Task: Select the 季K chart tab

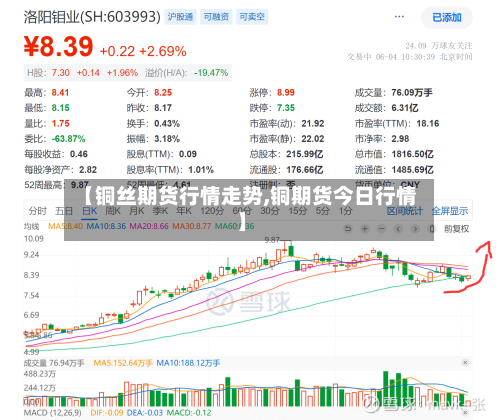Action: (160, 211)
